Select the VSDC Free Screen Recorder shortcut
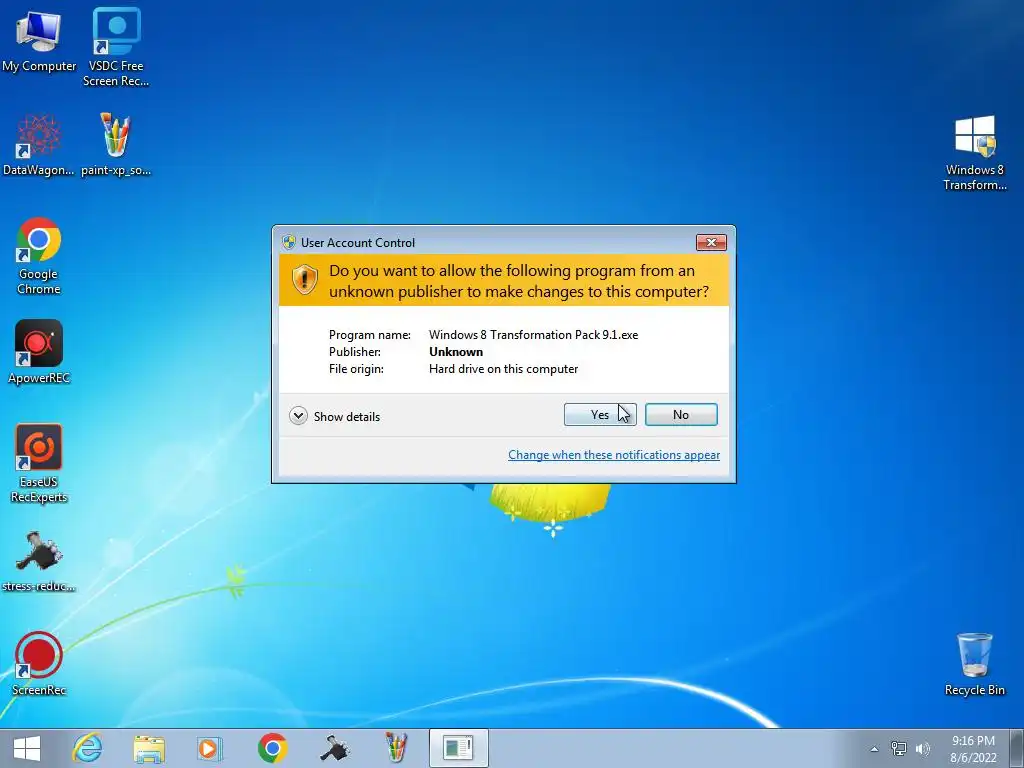1024x768 pixels. click(116, 47)
